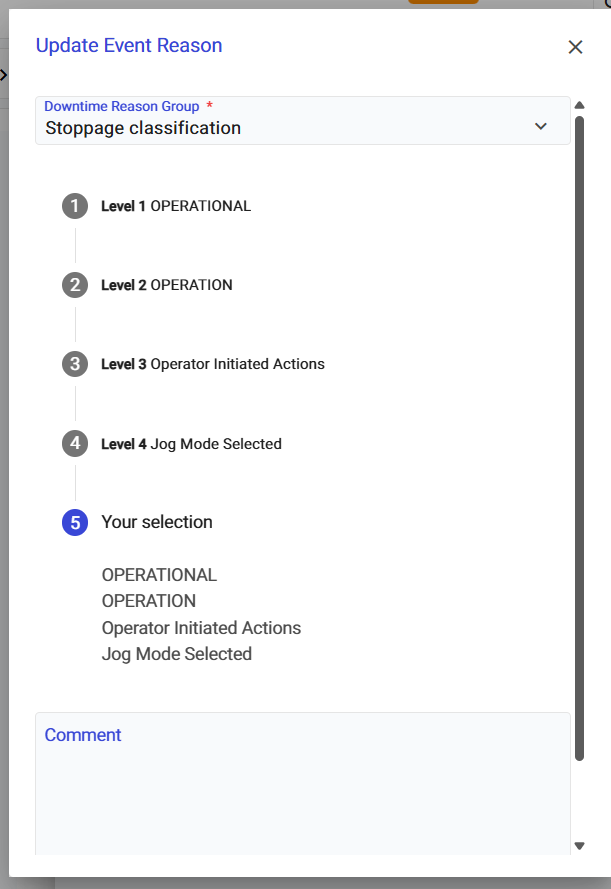Select Level 4 Jog Mode Selected step
The height and width of the screenshot is (889, 611).
[191, 443]
